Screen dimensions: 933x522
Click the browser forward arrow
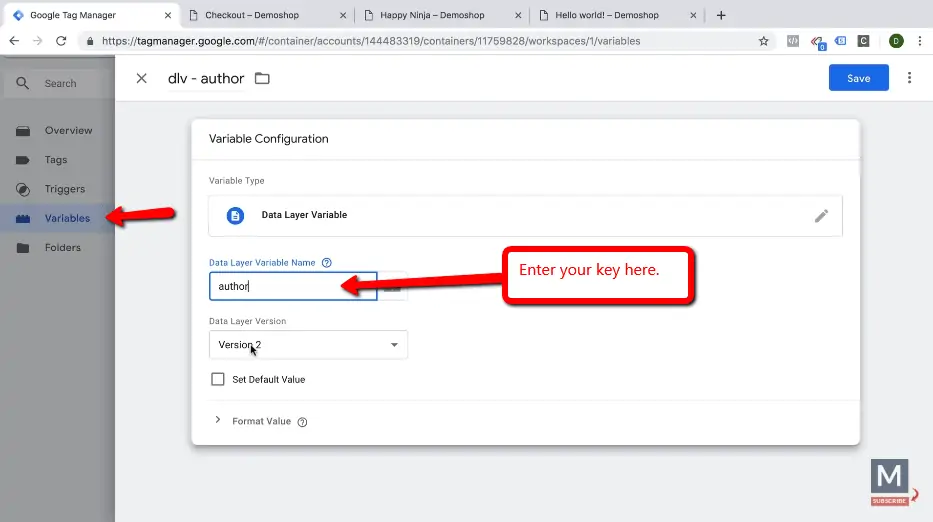(37, 41)
